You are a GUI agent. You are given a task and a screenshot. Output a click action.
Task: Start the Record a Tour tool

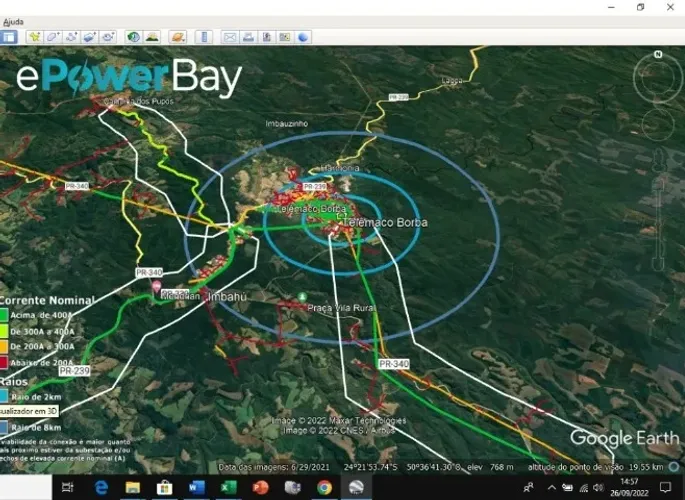108,37
